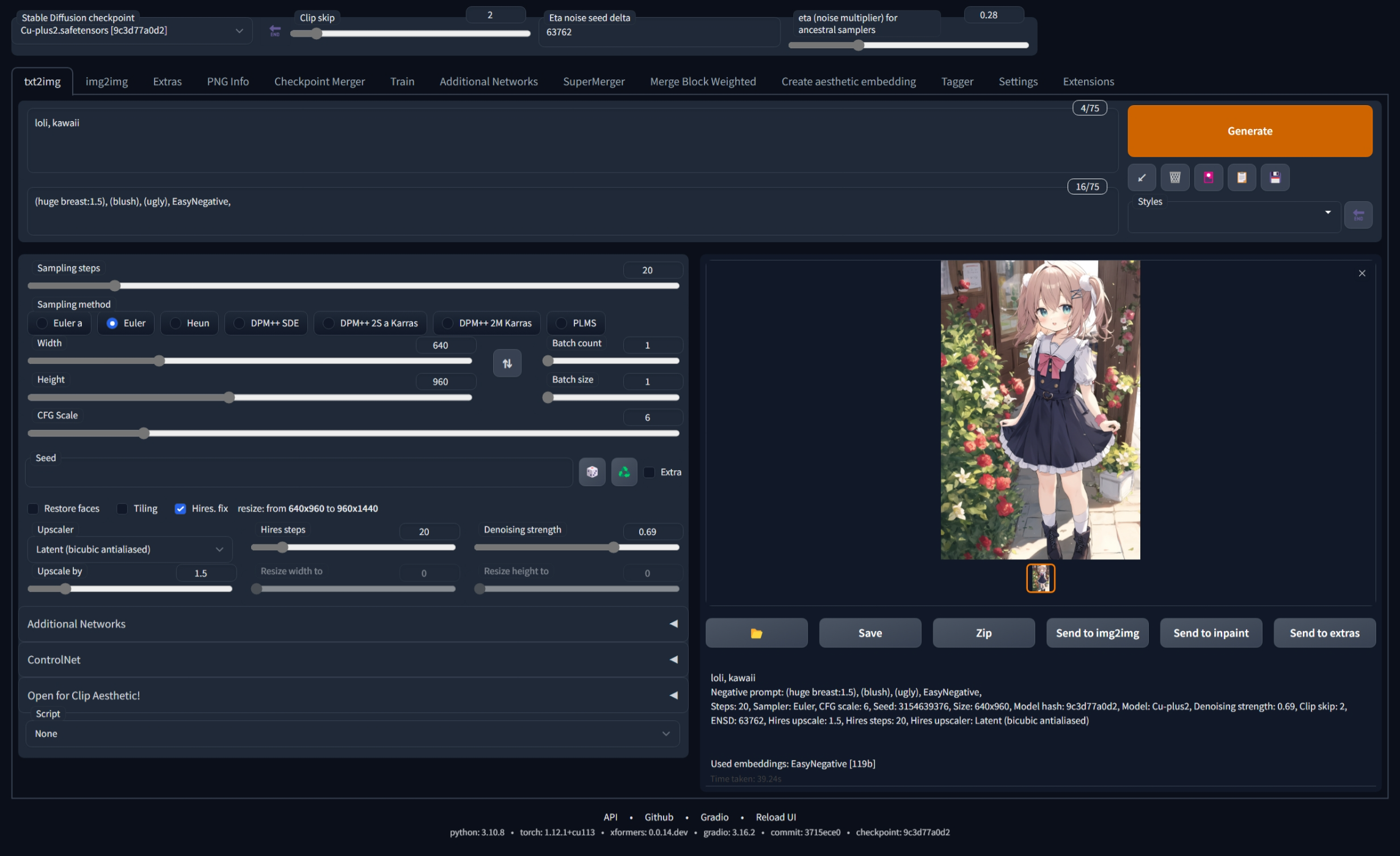Screen dimensions: 1400x856
Task: Click the Generate button
Action: [1250, 130]
